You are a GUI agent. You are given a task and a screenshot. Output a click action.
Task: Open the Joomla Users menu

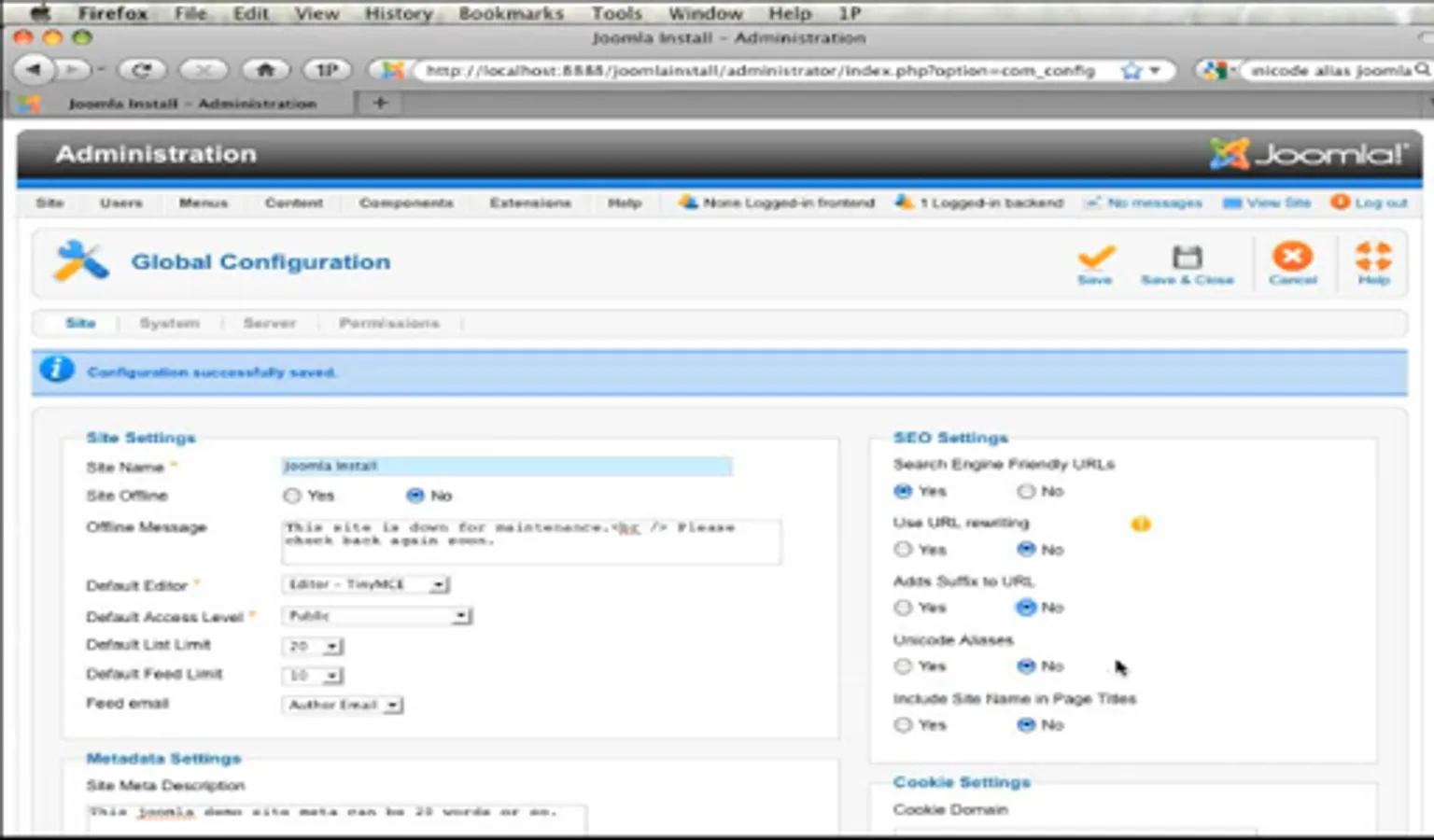[x=121, y=203]
